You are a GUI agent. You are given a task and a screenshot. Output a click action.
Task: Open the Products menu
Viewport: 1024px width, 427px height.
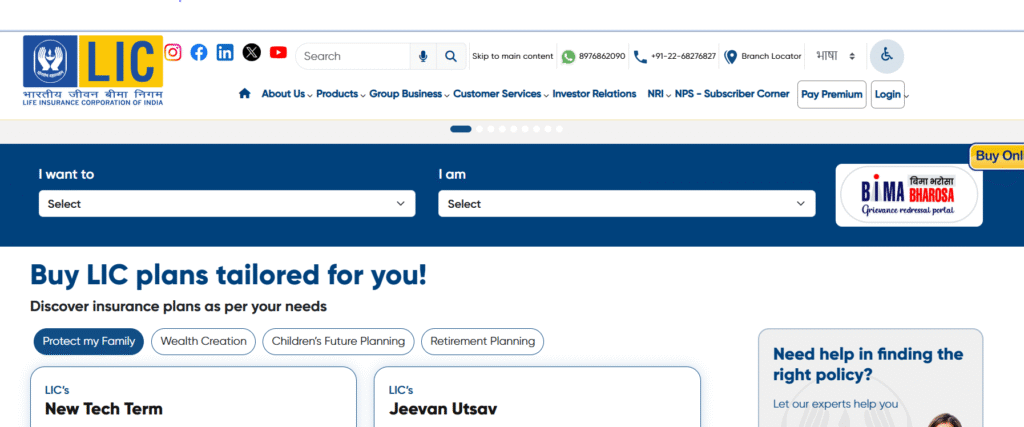[340, 94]
